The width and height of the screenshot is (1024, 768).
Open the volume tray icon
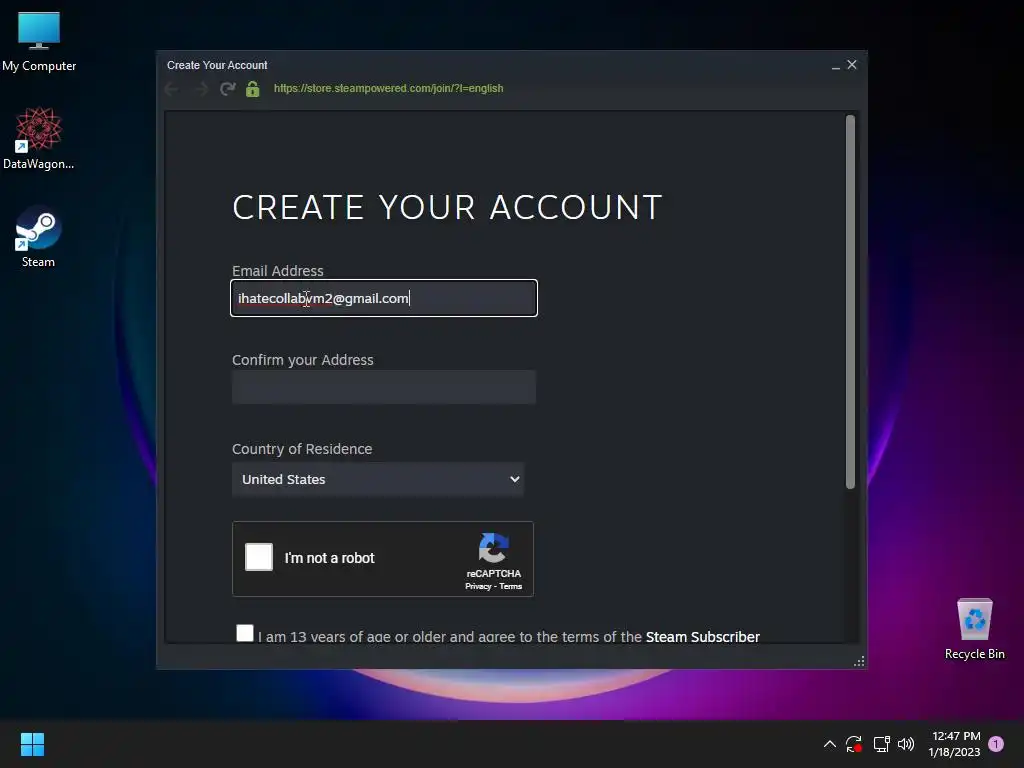[906, 744]
